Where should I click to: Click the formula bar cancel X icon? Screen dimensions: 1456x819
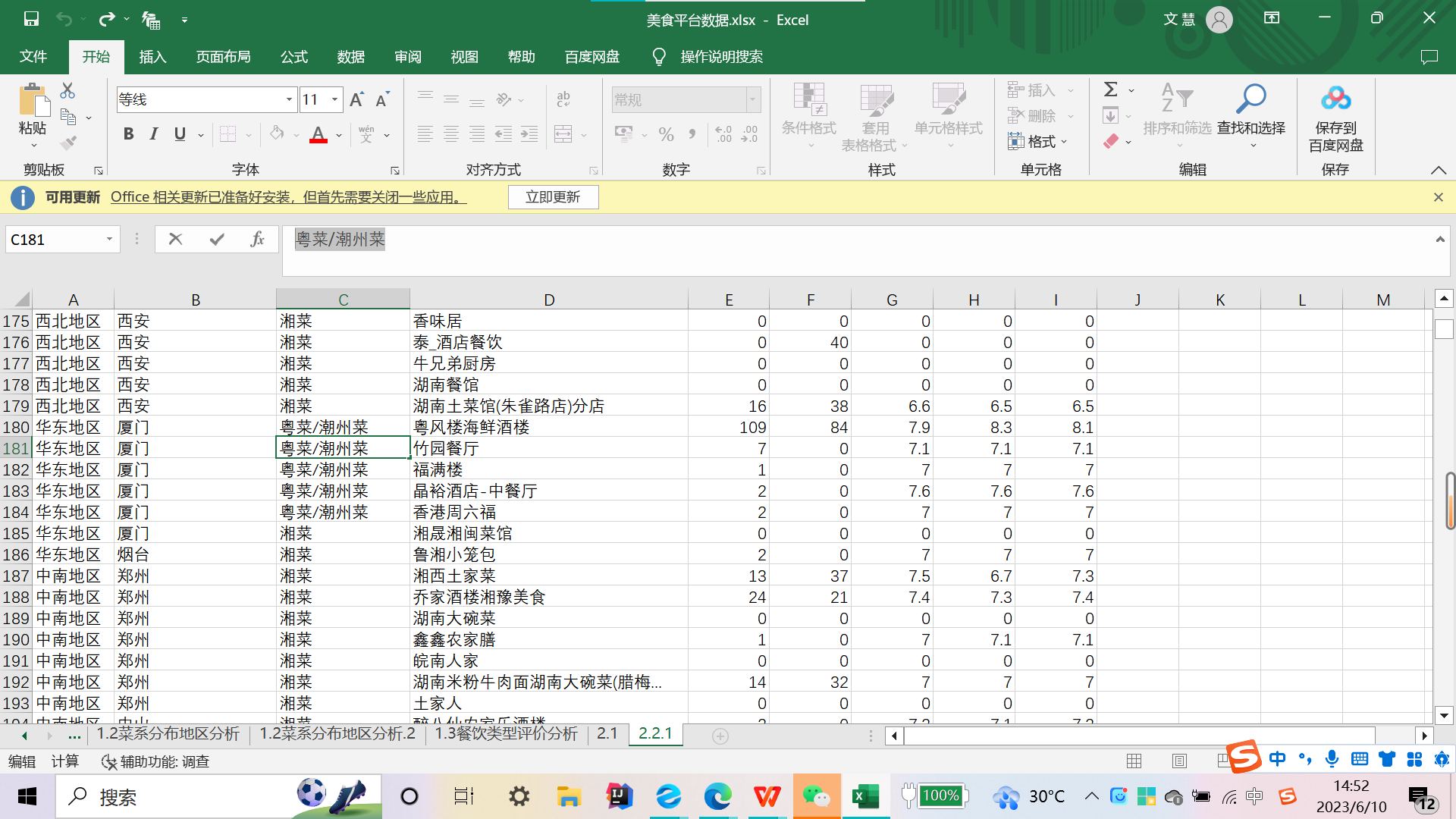tap(175, 240)
